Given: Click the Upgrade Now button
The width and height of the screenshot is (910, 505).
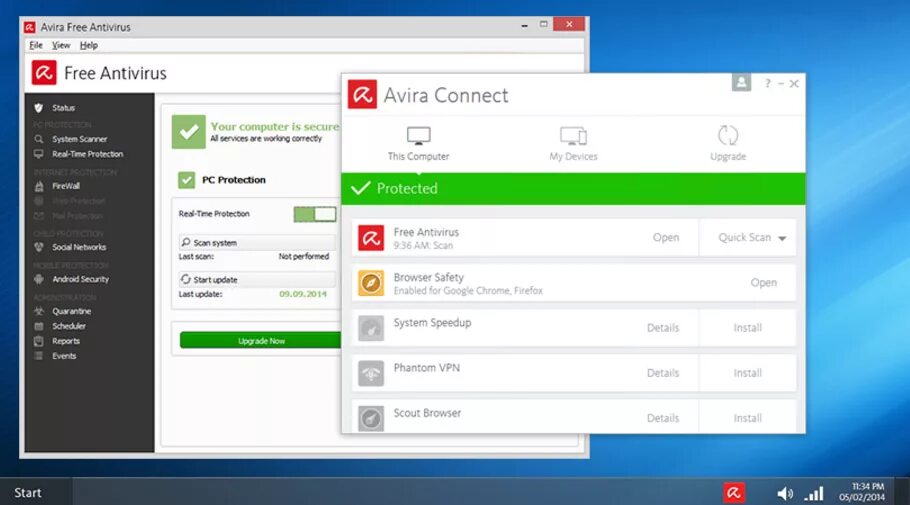Looking at the screenshot, I should [261, 341].
